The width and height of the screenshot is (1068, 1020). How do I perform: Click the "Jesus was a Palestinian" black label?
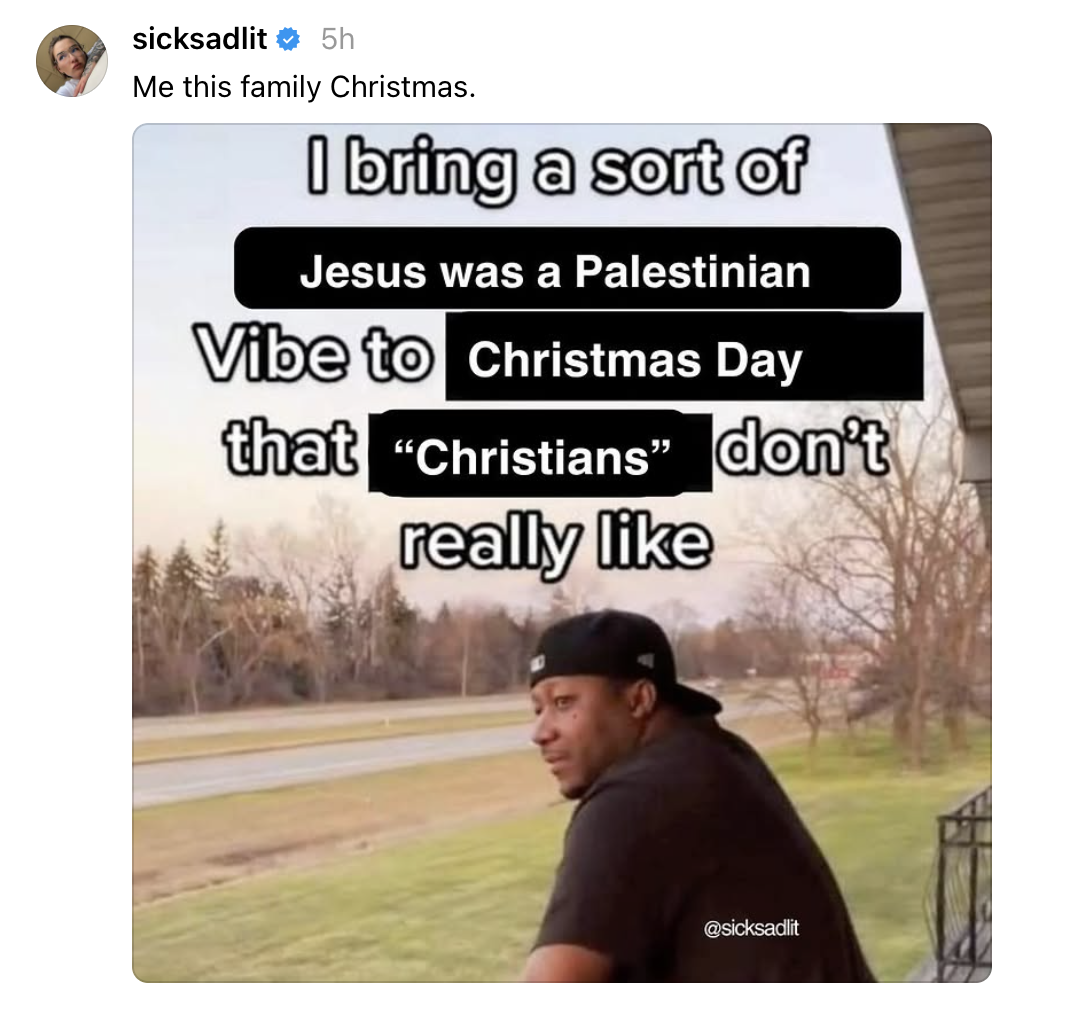click(567, 268)
